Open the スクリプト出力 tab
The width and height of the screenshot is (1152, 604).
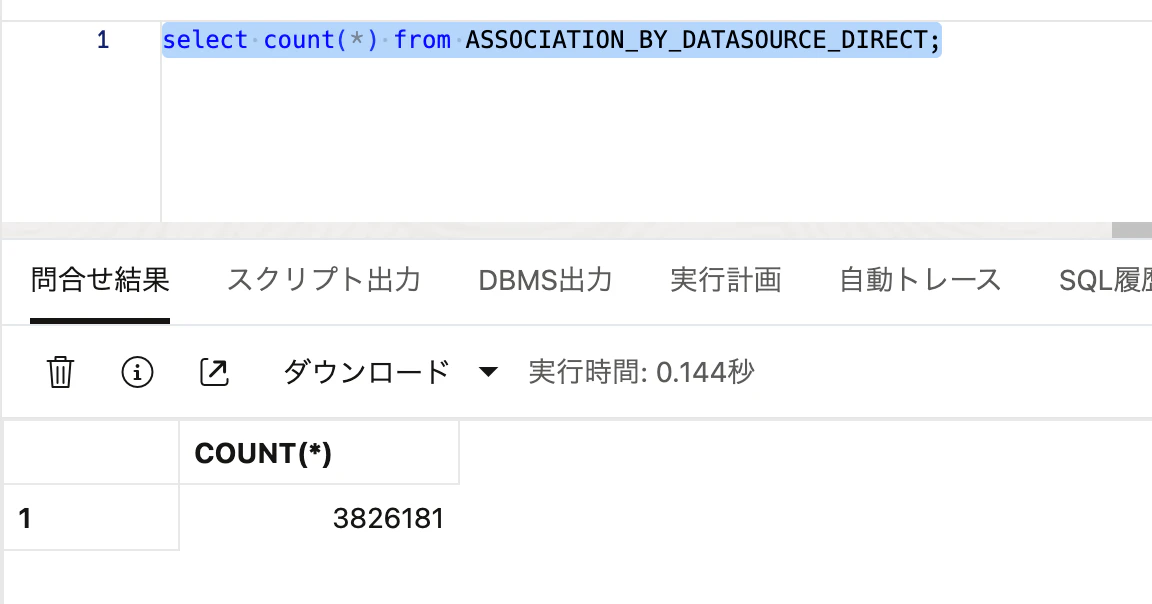point(324,280)
